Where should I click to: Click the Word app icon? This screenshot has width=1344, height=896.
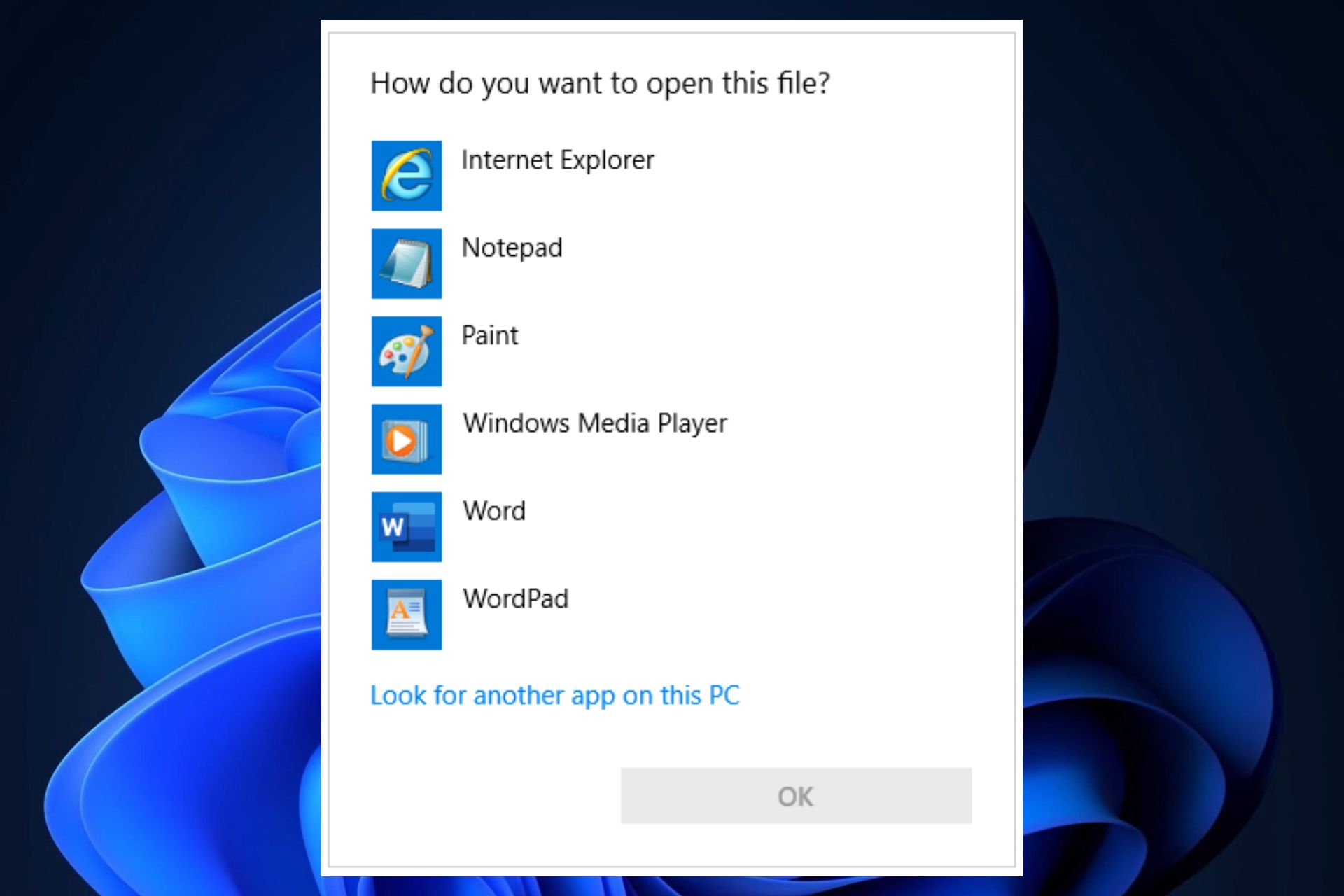coord(407,527)
